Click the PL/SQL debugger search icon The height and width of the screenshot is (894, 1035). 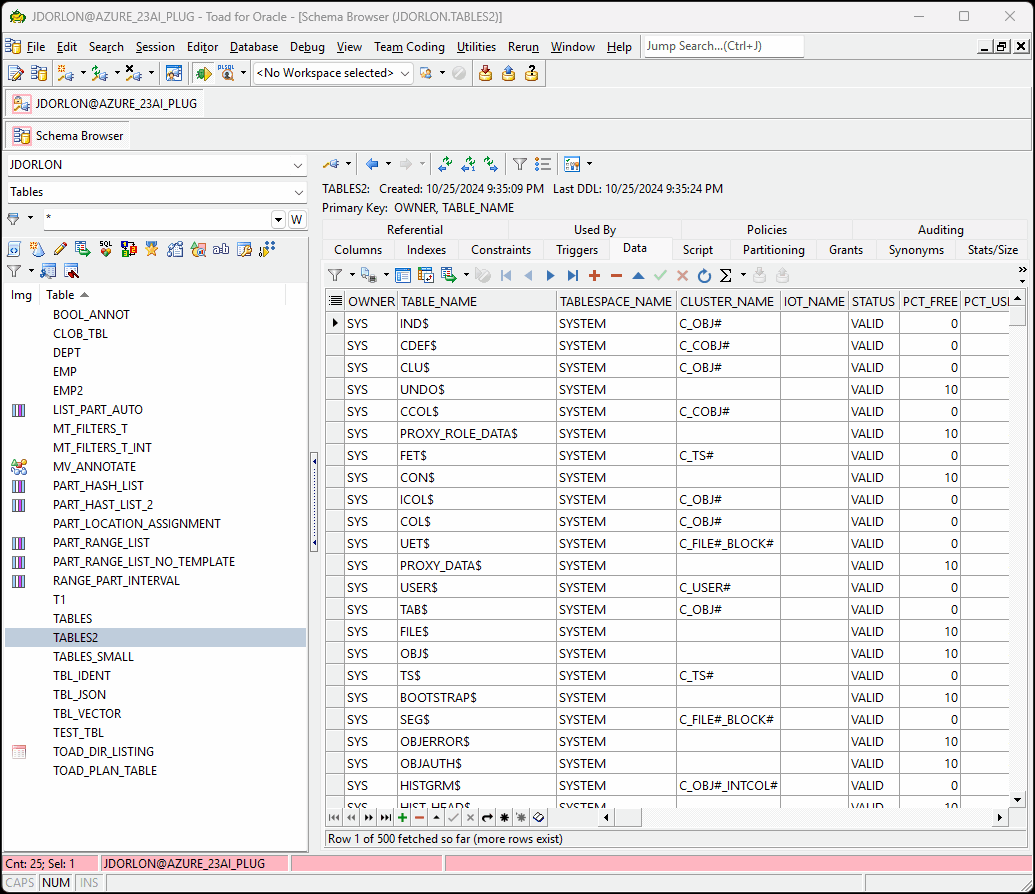pyautogui.click(x=226, y=73)
